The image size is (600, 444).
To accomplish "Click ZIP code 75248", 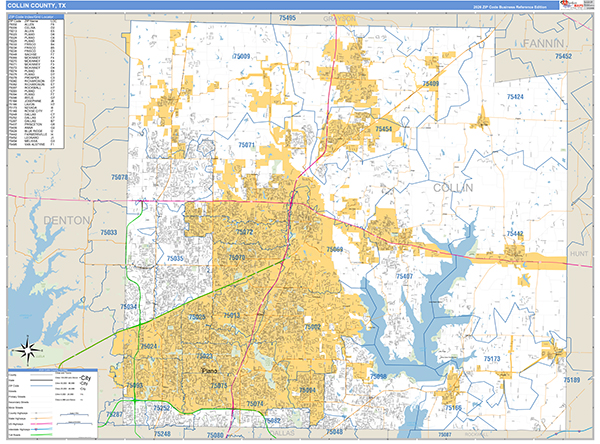I will [x=162, y=434].
